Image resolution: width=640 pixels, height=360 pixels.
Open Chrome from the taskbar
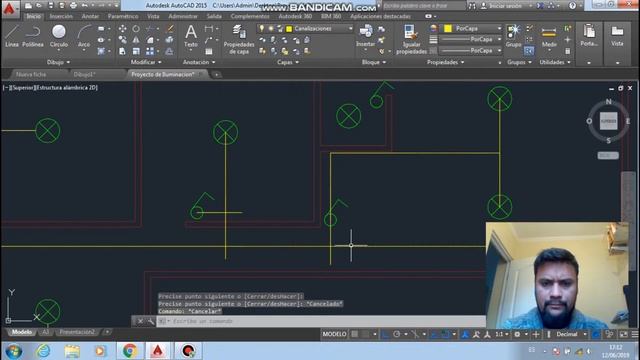coord(130,351)
